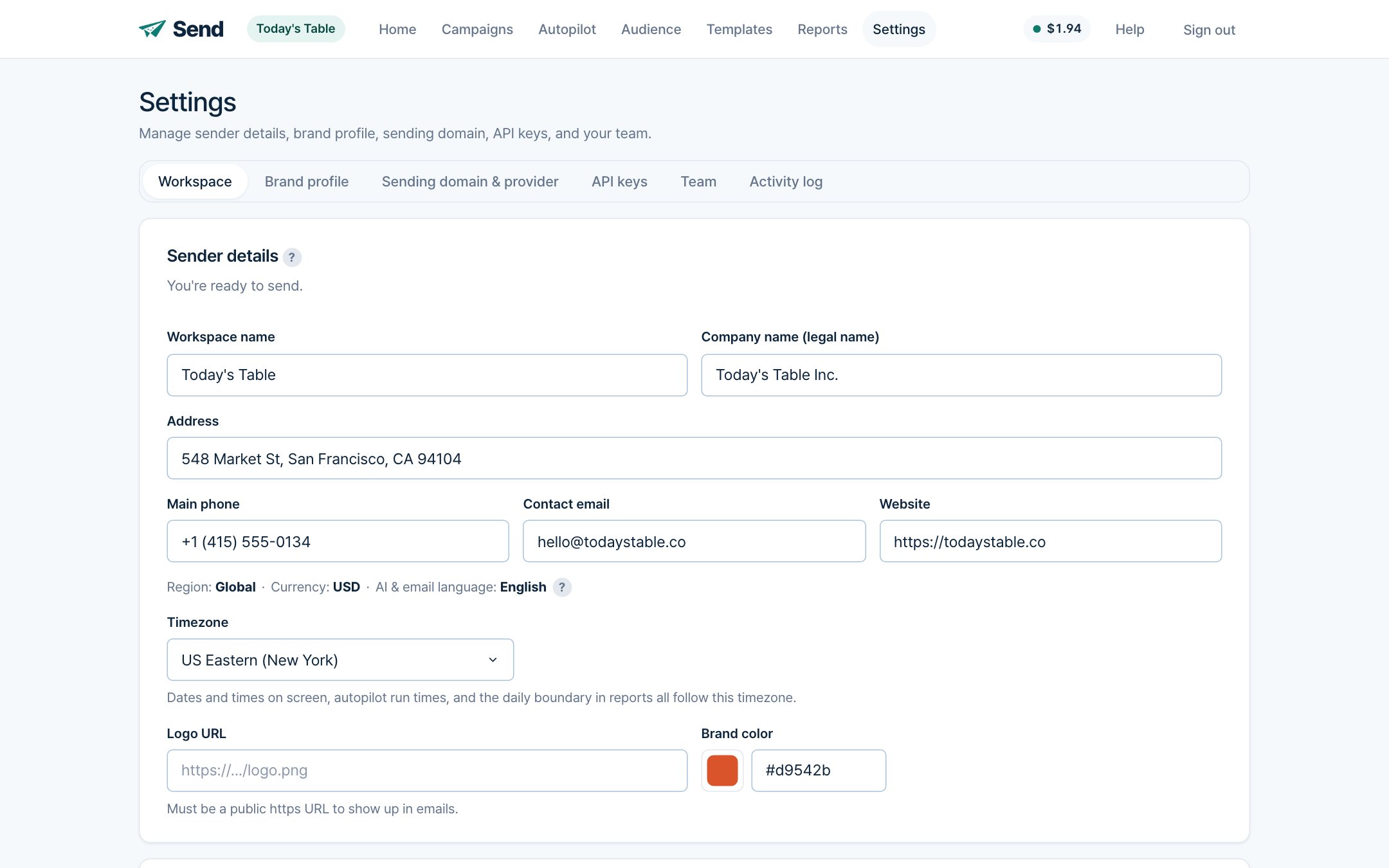Viewport: 1389px width, 868px height.
Task: Open the API keys tab
Action: [x=619, y=181]
